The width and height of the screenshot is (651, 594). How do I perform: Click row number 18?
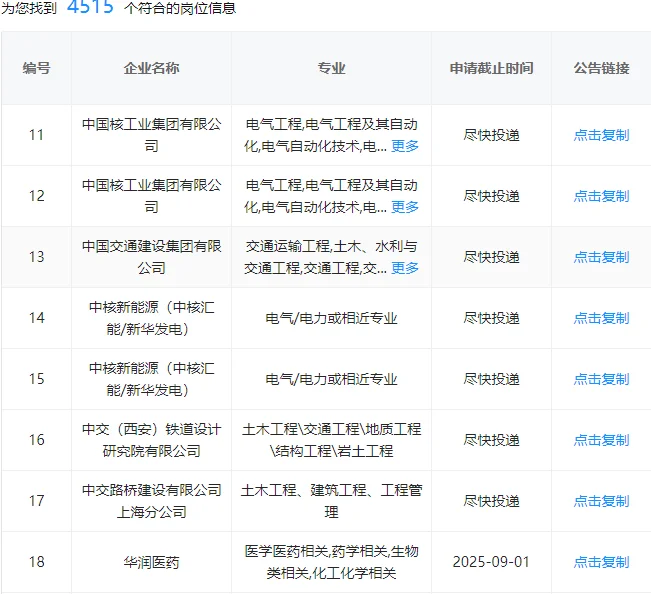coord(37,562)
